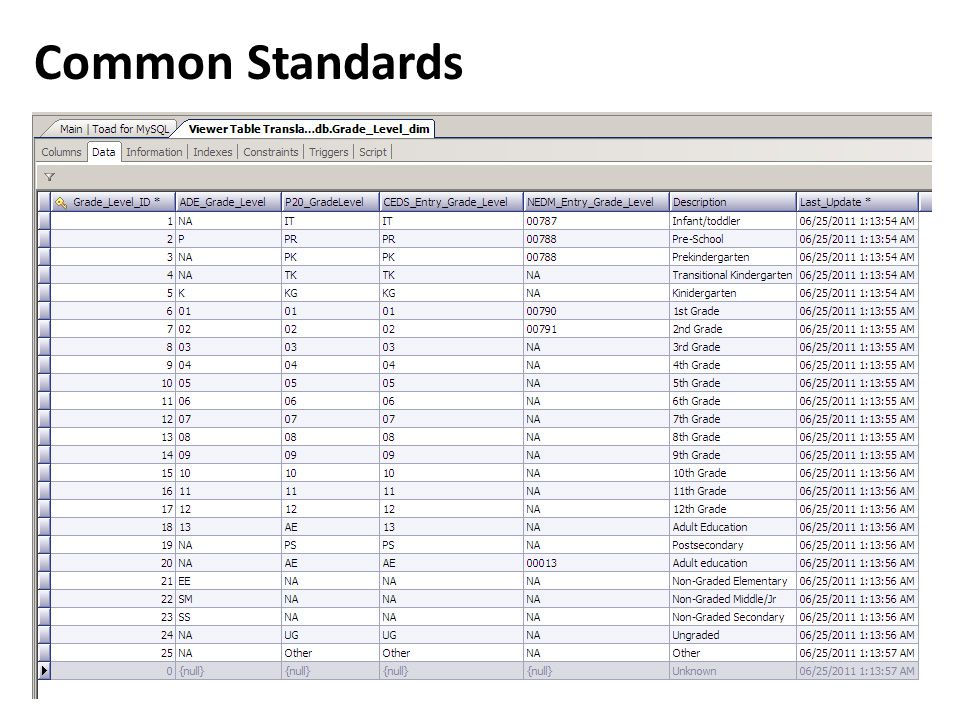Open the Information tab
This screenshot has height=720, width=960.
tap(154, 152)
